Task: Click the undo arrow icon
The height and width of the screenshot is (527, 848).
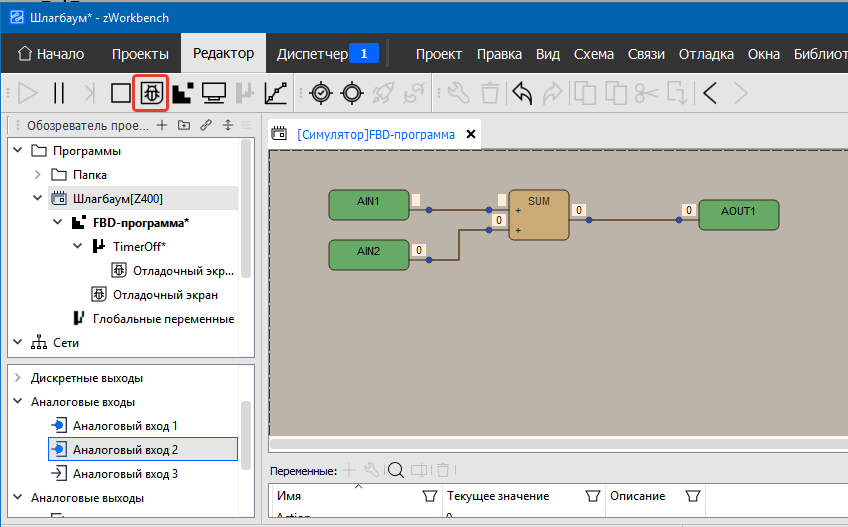Action: (522, 93)
